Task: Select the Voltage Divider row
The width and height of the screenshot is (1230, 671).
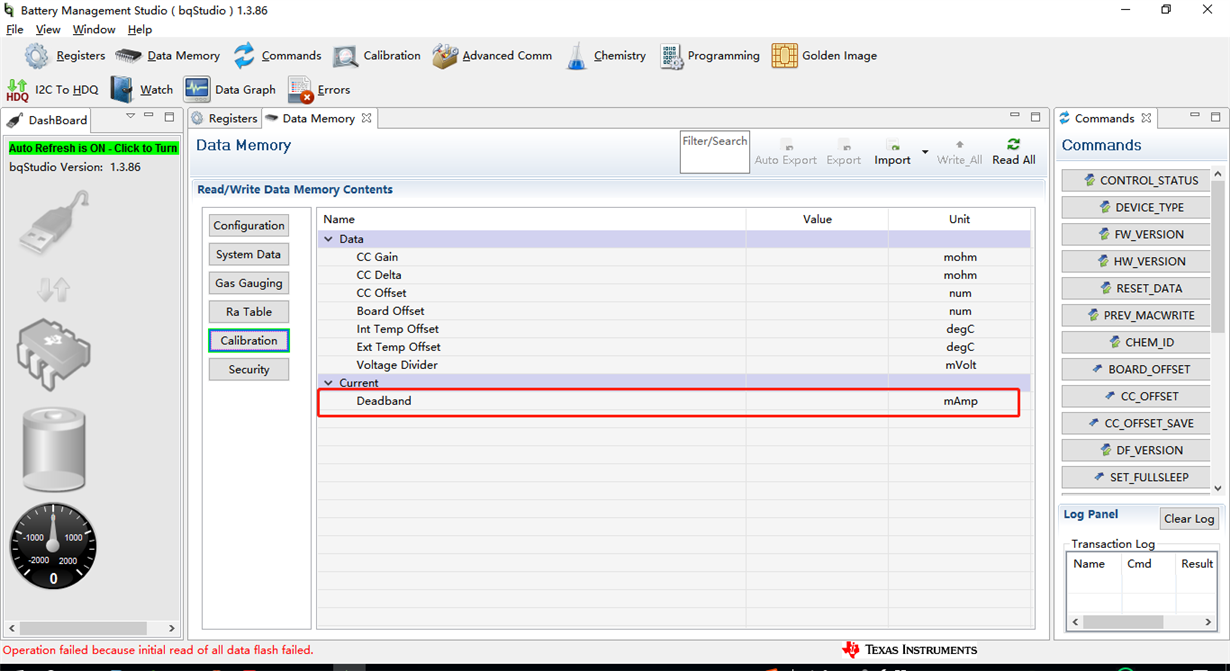Action: coord(674,366)
